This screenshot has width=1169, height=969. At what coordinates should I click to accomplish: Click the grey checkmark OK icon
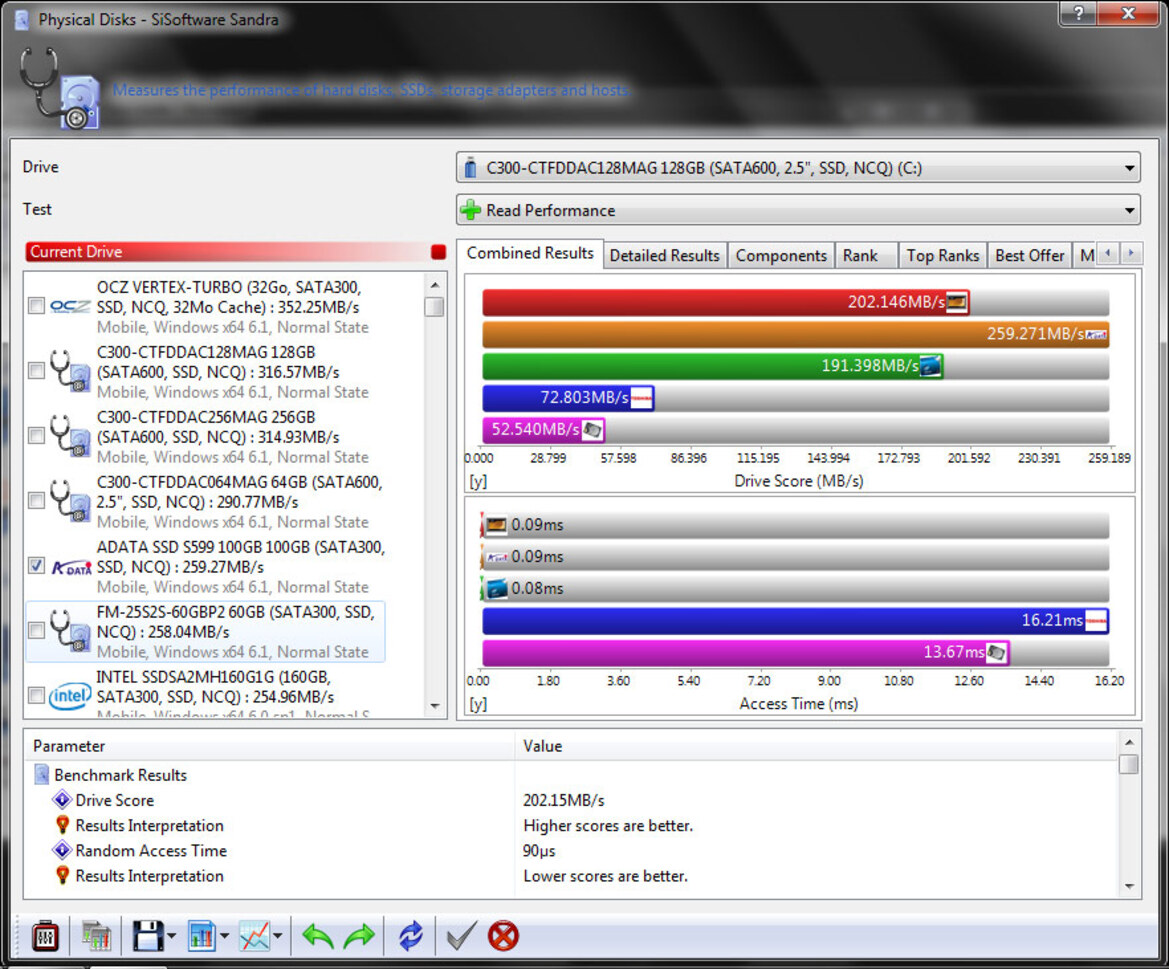(461, 935)
